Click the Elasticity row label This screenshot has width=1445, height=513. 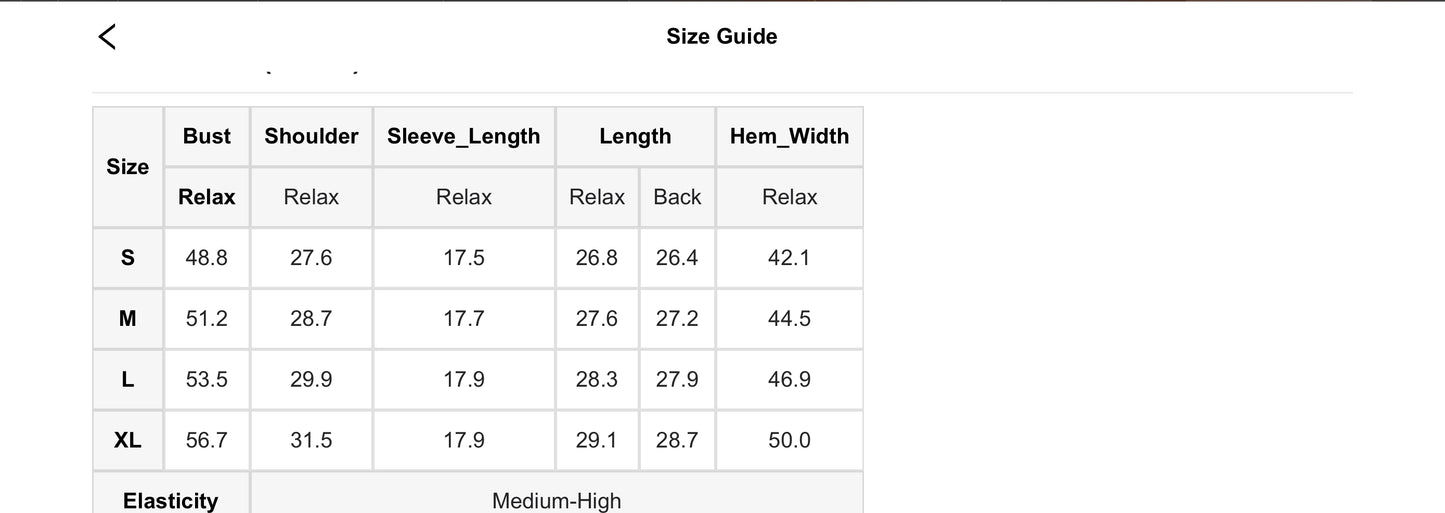(171, 500)
